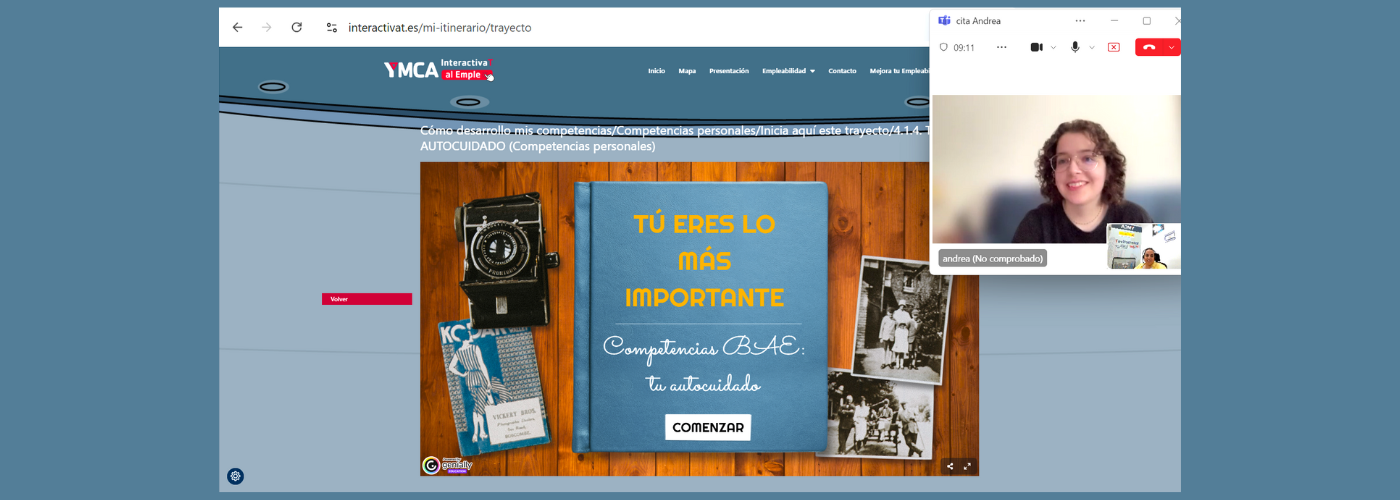Click the red Volver button
Viewport: 1400px width, 500px height.
[x=366, y=299]
